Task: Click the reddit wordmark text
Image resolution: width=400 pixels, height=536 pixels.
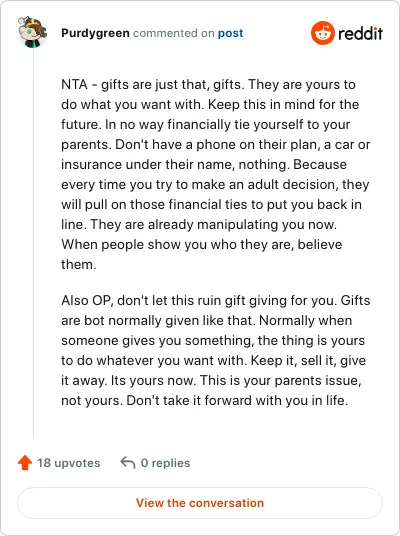Action: pyautogui.click(x=360, y=34)
